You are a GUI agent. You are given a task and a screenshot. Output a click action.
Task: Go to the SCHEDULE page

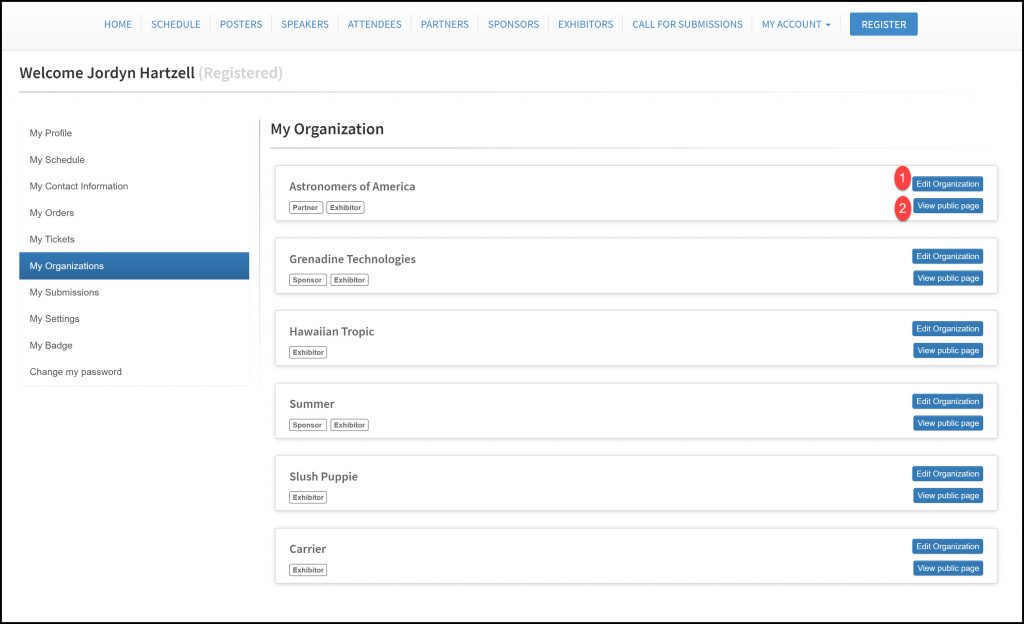(176, 24)
